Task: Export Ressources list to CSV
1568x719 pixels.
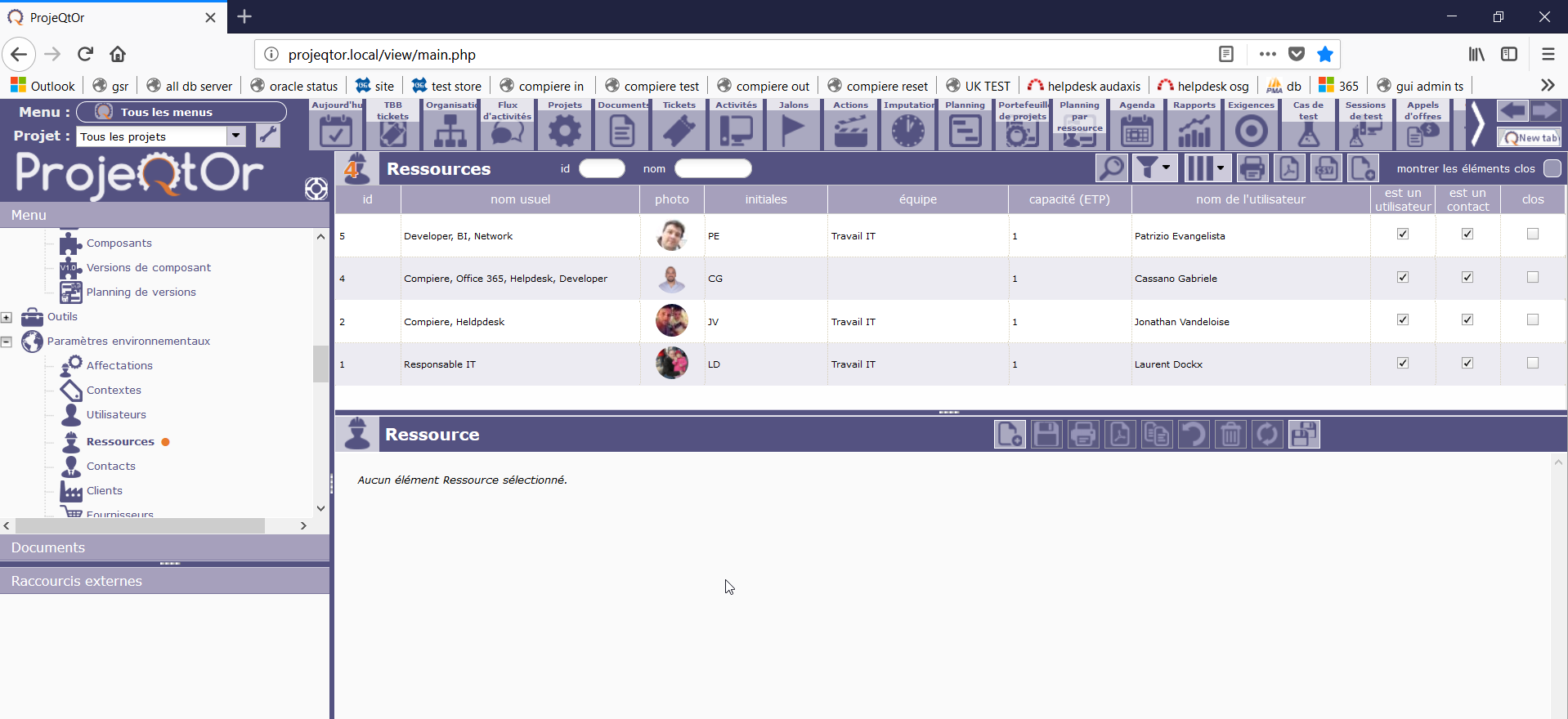Action: tap(1325, 168)
